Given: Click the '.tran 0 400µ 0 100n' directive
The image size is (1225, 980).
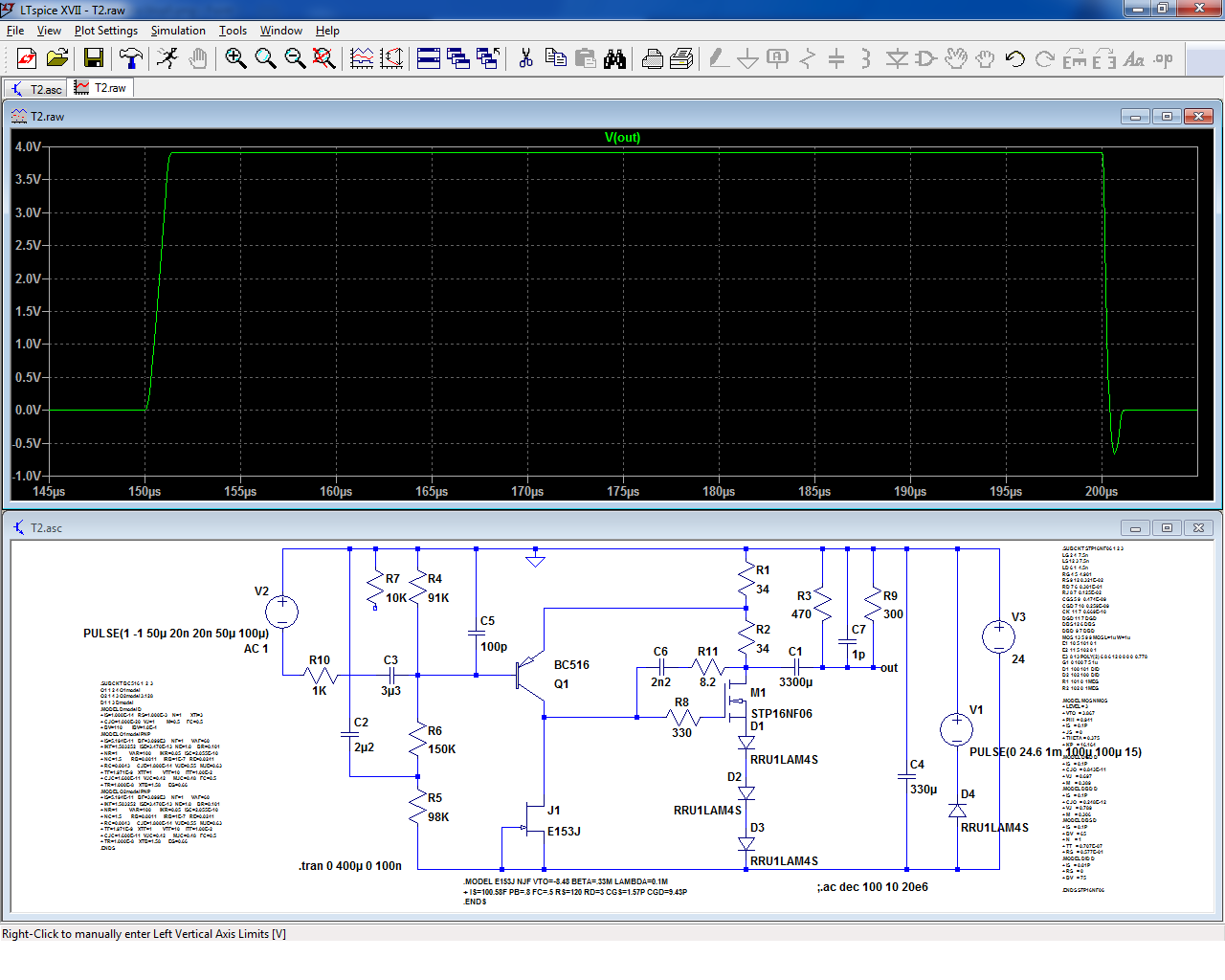Looking at the screenshot, I should (350, 866).
